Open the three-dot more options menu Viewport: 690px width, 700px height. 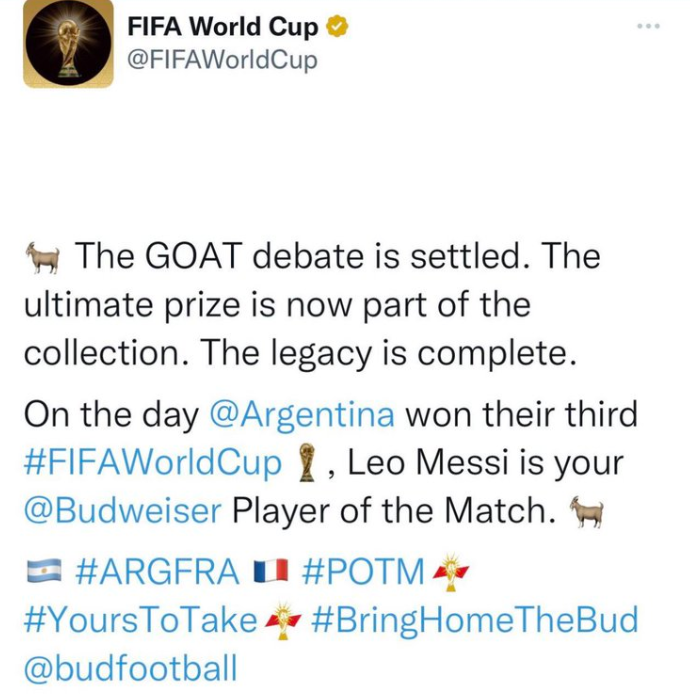tap(648, 26)
